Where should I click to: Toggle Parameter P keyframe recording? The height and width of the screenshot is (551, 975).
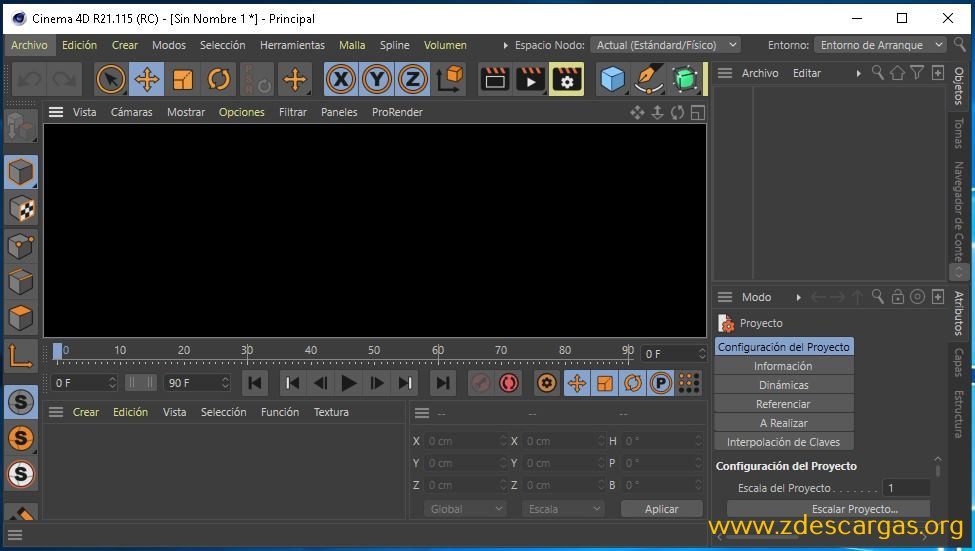point(661,383)
